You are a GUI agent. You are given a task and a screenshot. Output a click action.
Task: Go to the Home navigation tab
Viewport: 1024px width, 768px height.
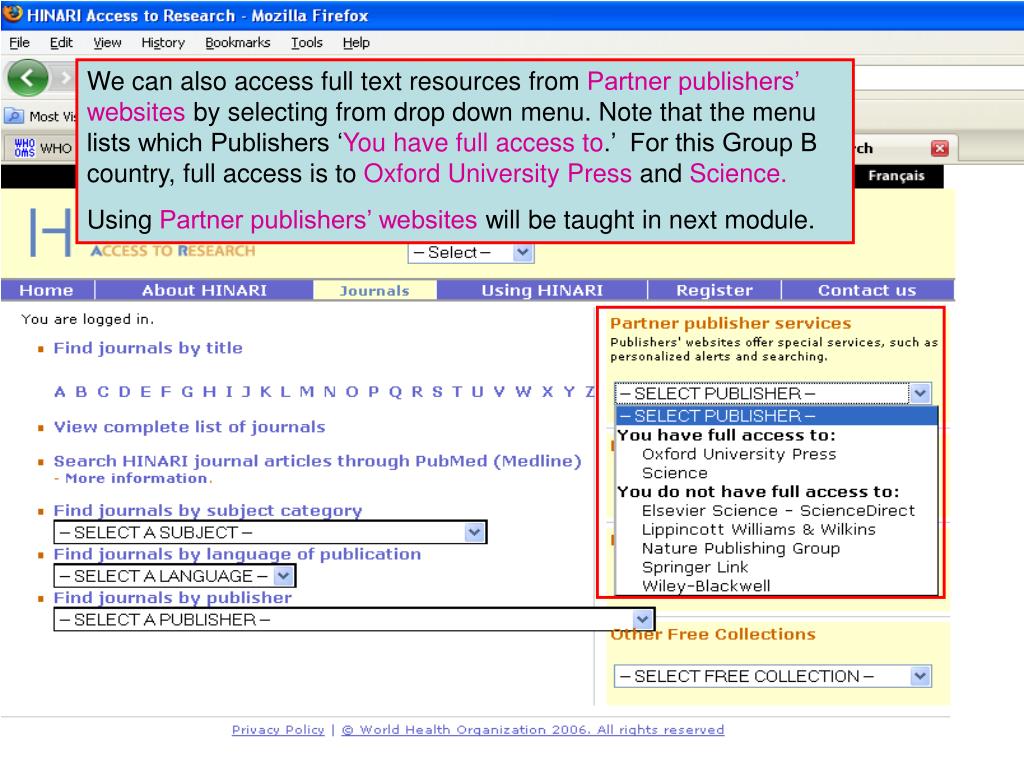[46, 290]
